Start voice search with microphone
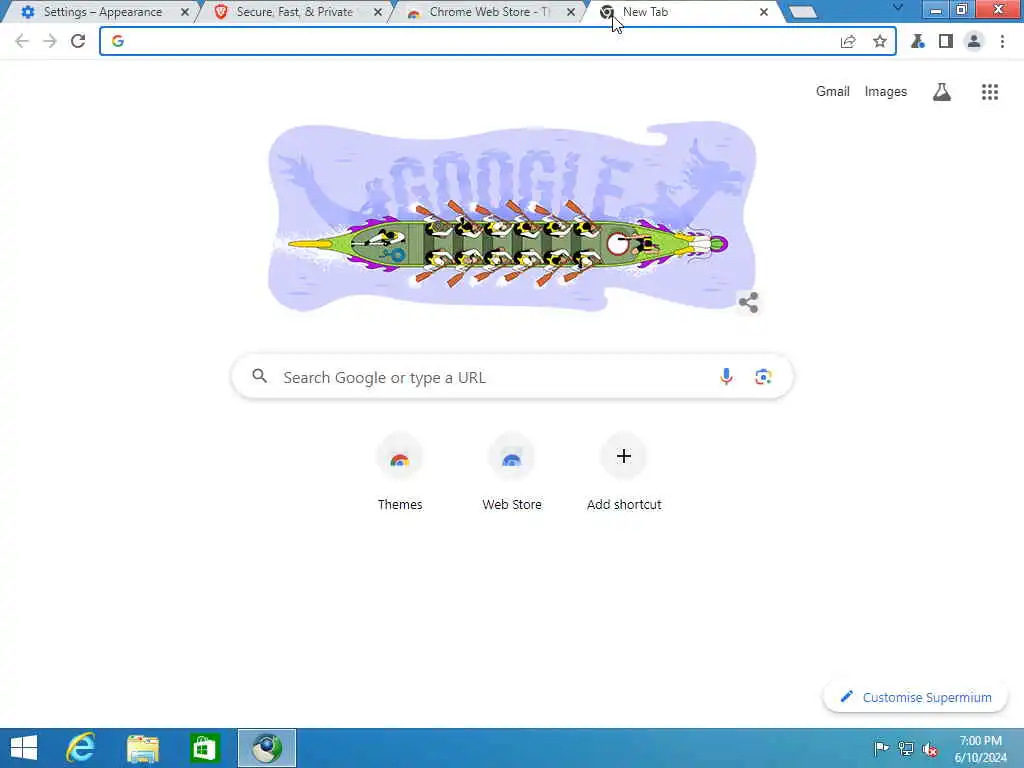 coord(726,377)
